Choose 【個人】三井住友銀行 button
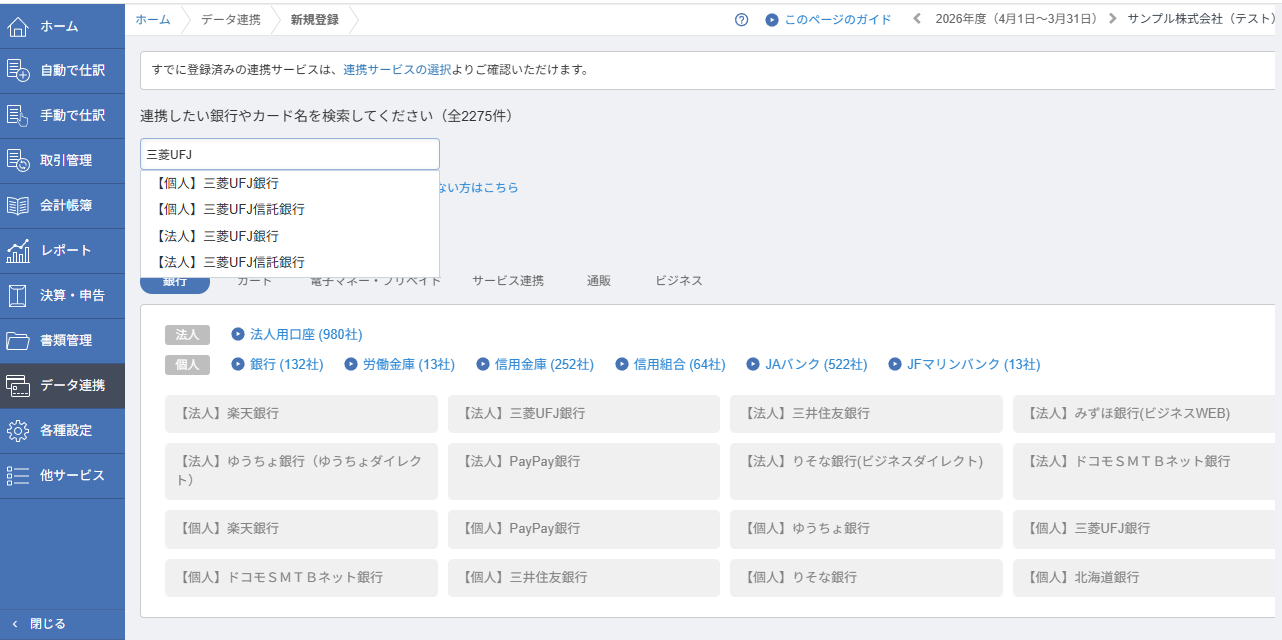This screenshot has width=1282, height=640. tap(584, 578)
